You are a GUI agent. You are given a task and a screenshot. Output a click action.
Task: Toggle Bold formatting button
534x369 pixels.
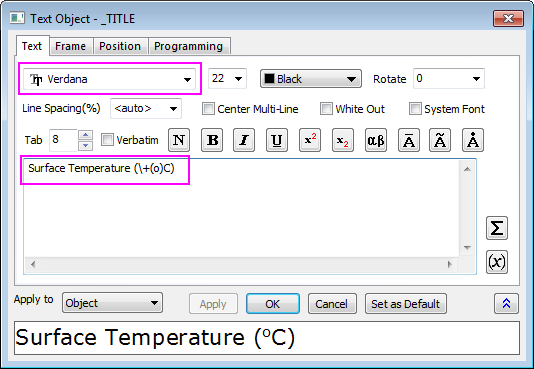coord(212,140)
